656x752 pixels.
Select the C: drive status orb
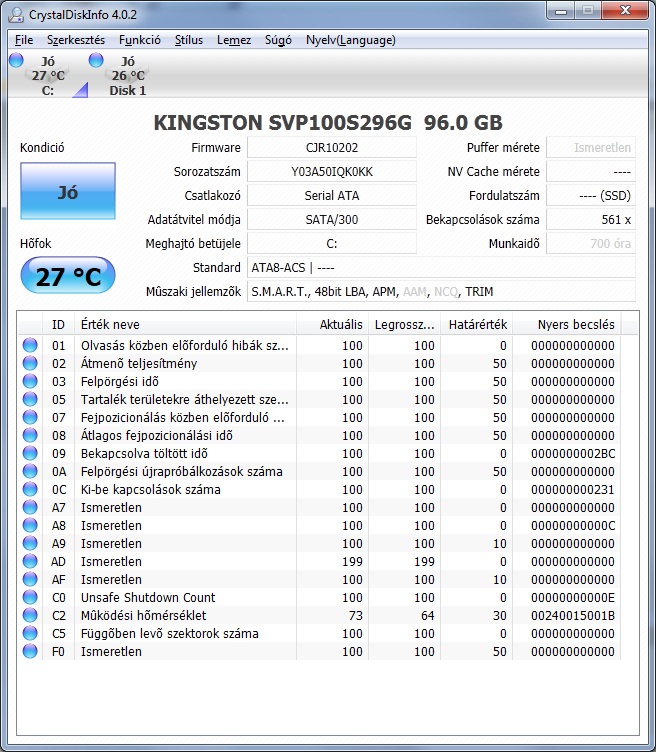click(16, 59)
